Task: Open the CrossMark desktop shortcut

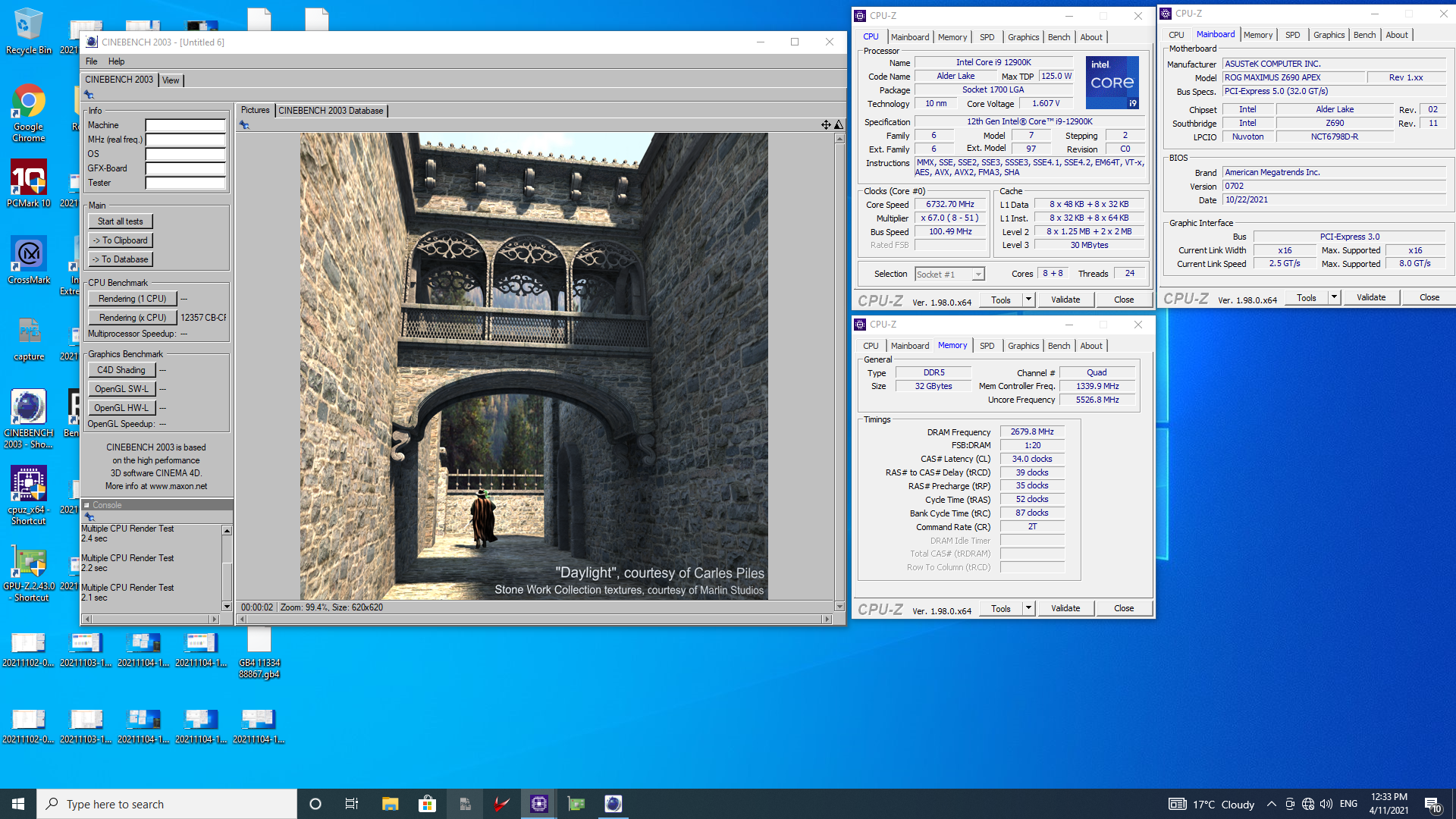Action: (28, 260)
